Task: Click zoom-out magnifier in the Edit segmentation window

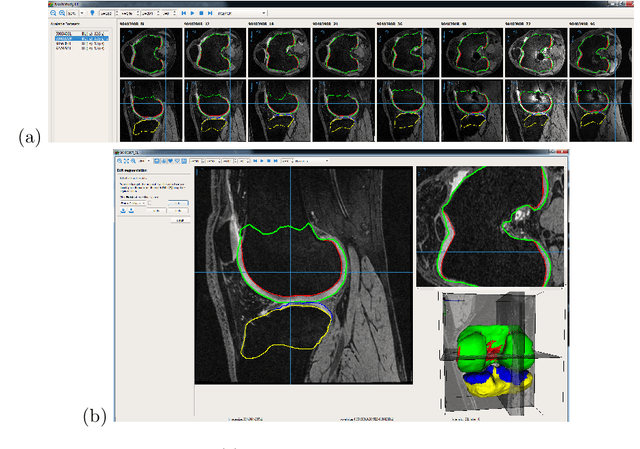Action: [119, 161]
